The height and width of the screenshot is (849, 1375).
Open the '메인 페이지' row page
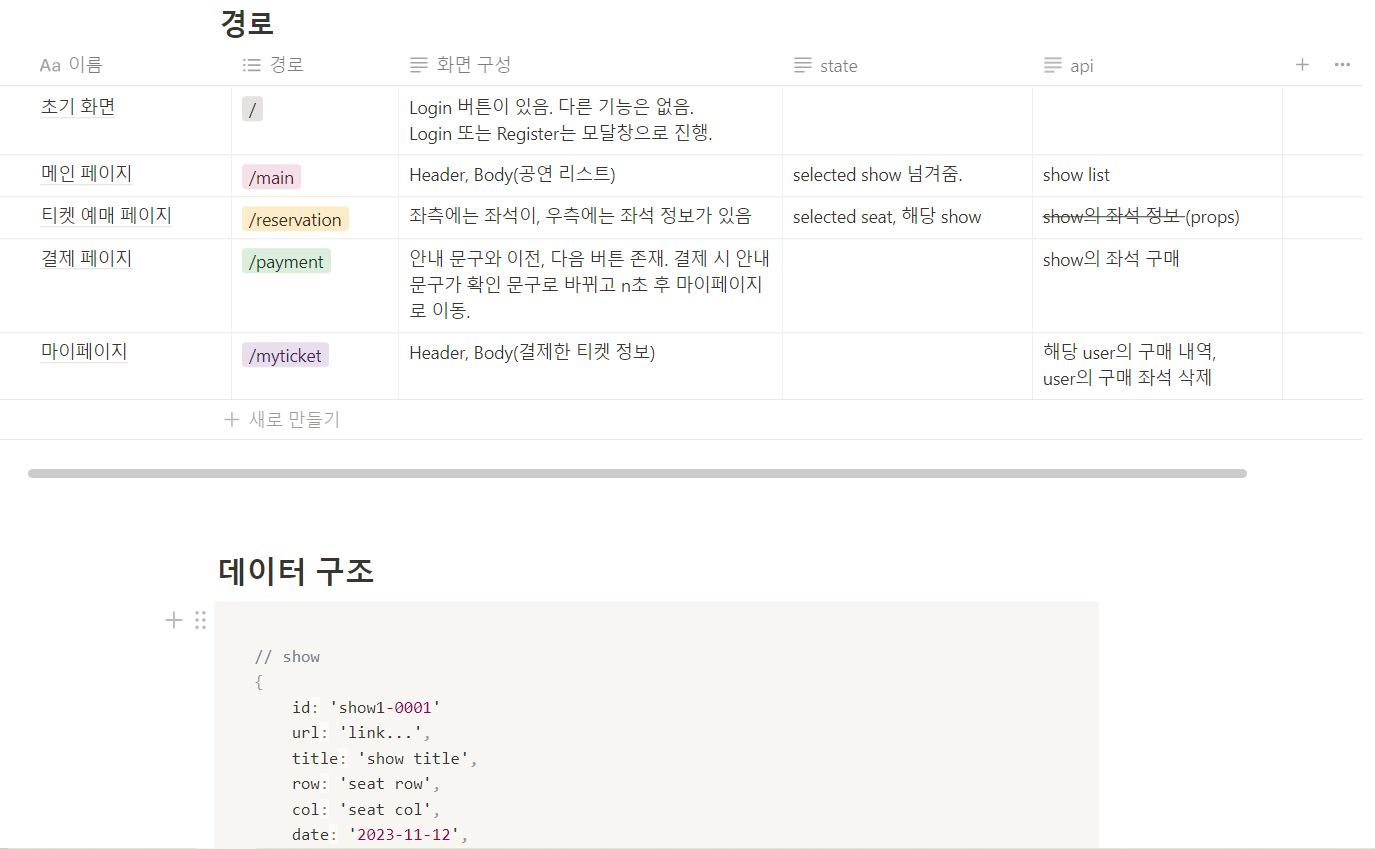[x=86, y=174]
